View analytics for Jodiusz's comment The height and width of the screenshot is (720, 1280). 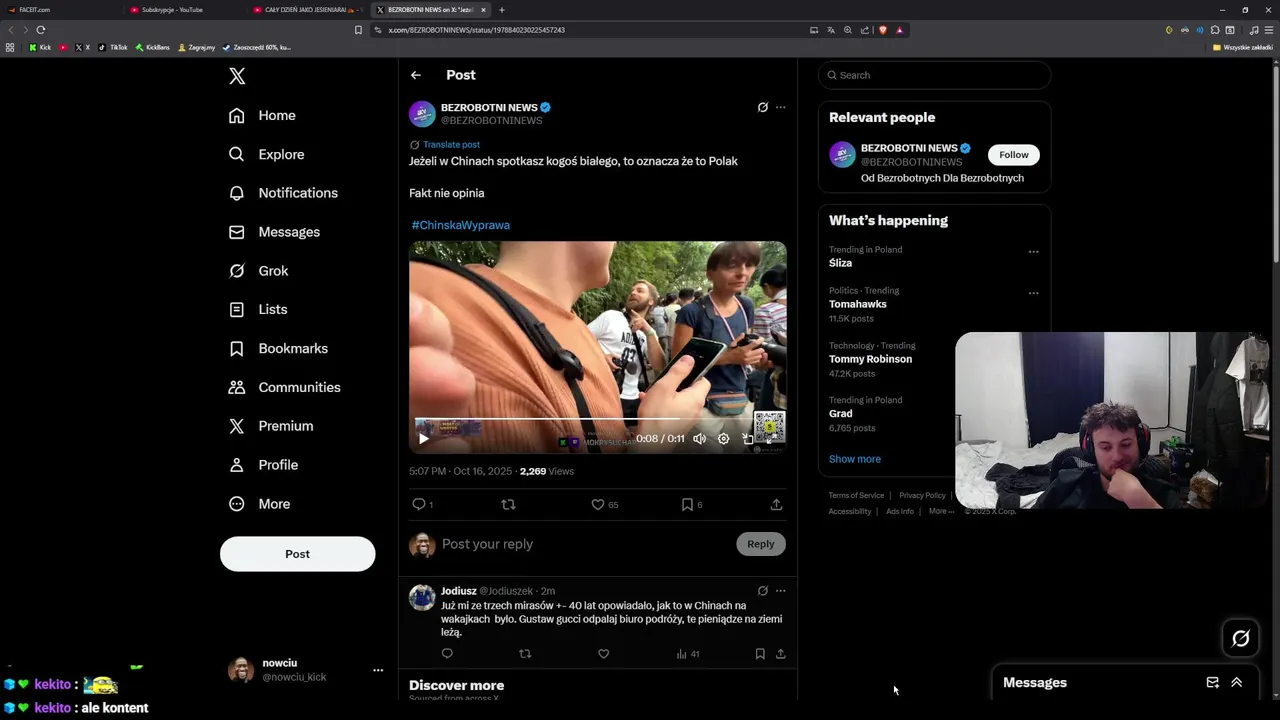688,654
